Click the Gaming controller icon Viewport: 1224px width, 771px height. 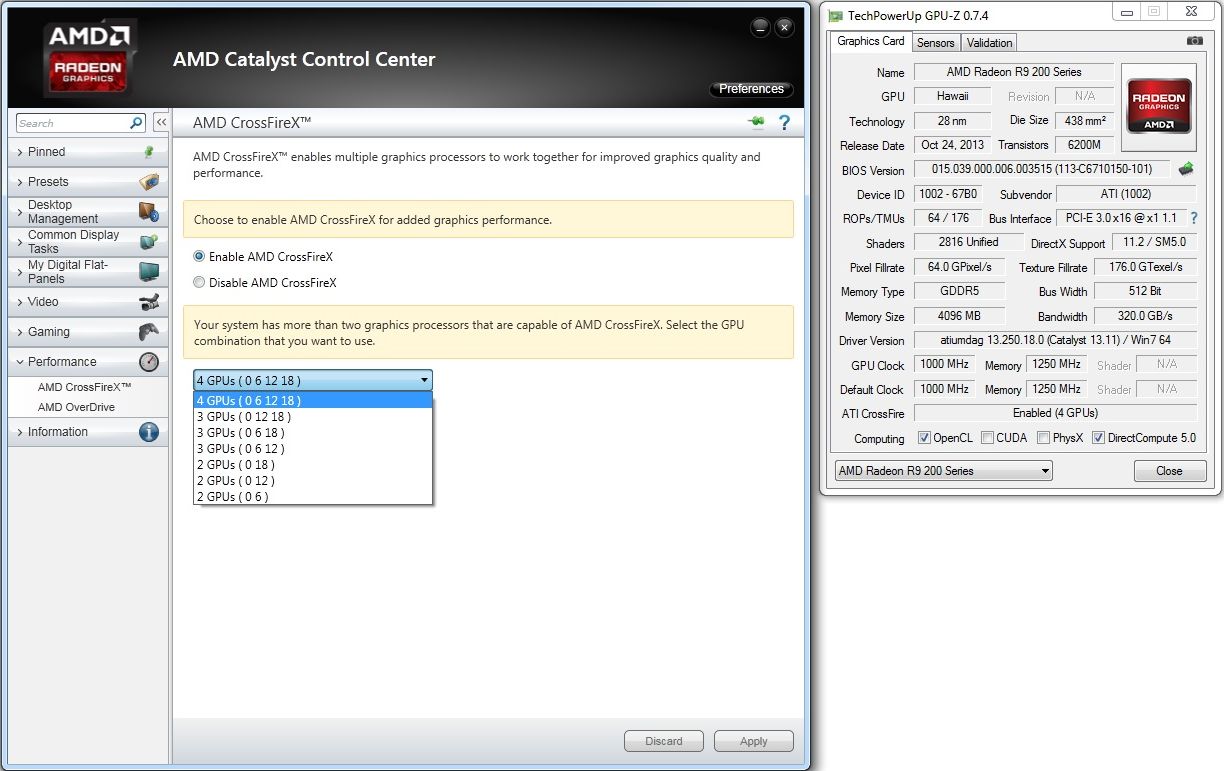149,332
